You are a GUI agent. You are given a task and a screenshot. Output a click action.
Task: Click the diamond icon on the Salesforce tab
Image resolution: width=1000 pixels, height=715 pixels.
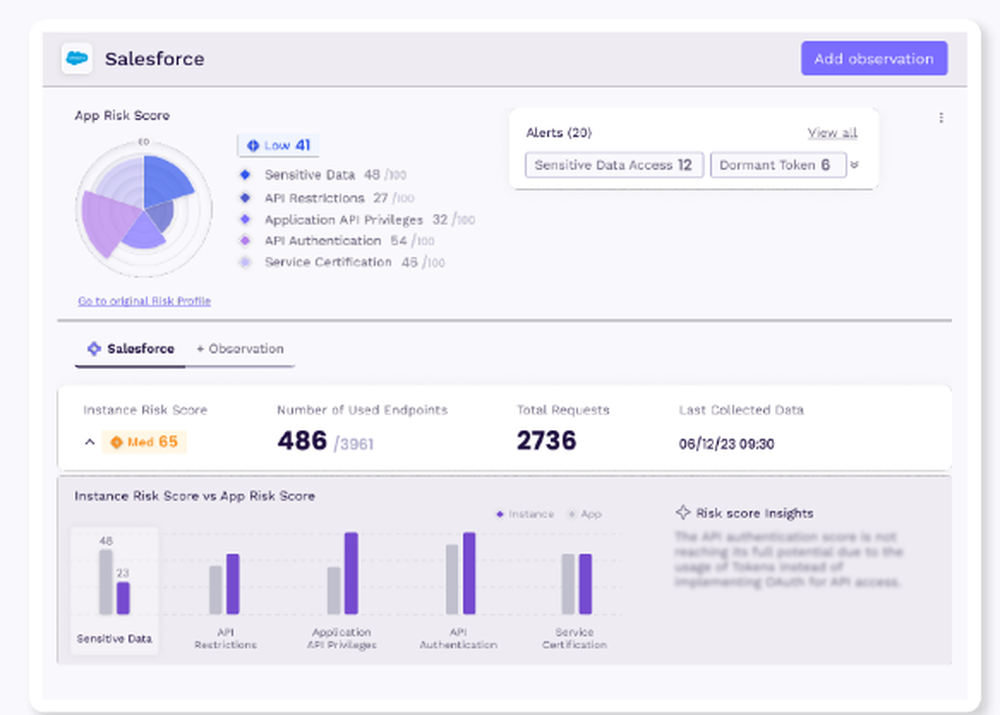click(x=94, y=348)
